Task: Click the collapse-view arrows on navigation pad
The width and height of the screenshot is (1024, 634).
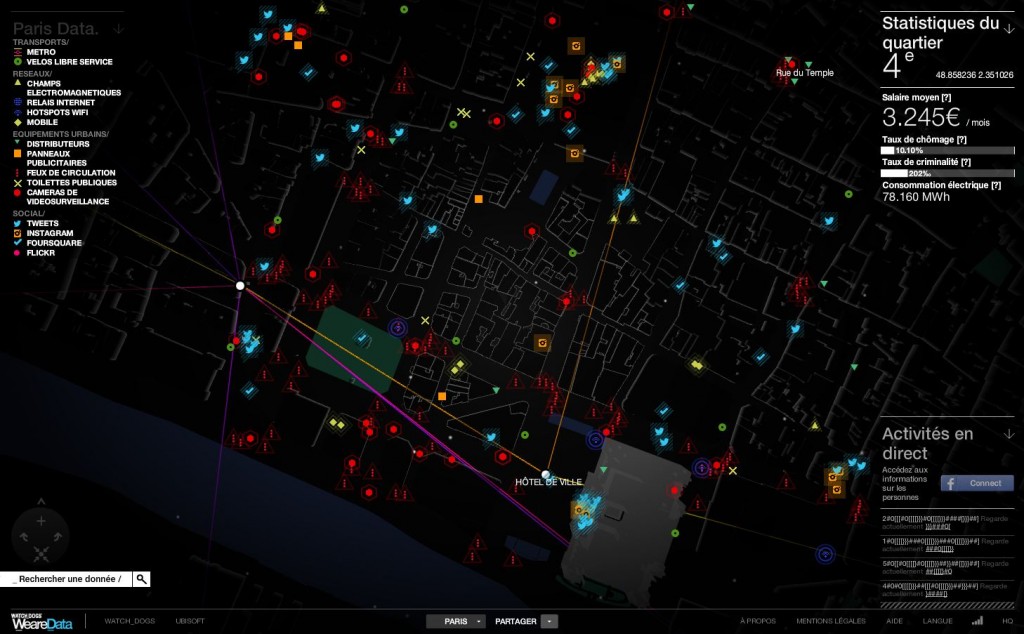Action: (x=41, y=553)
